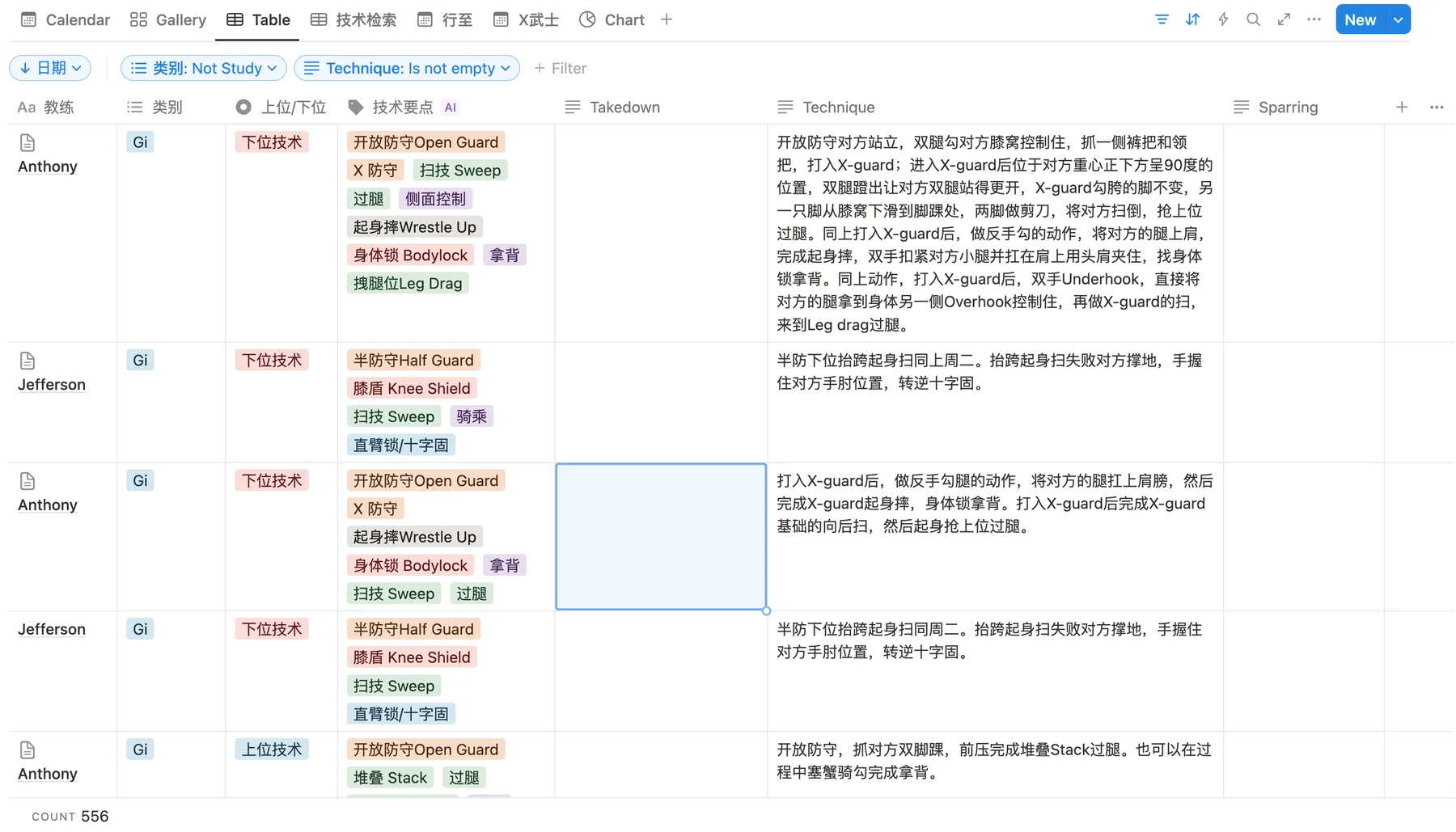Open the search magnifier icon
1456x832 pixels.
1253,19
